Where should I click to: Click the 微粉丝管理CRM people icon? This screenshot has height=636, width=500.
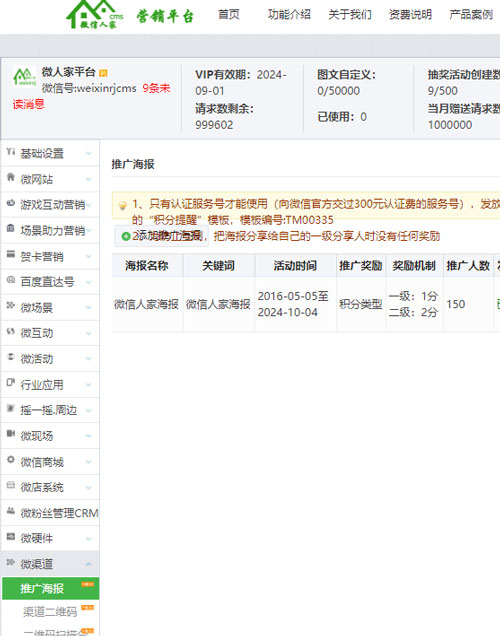(x=11, y=511)
